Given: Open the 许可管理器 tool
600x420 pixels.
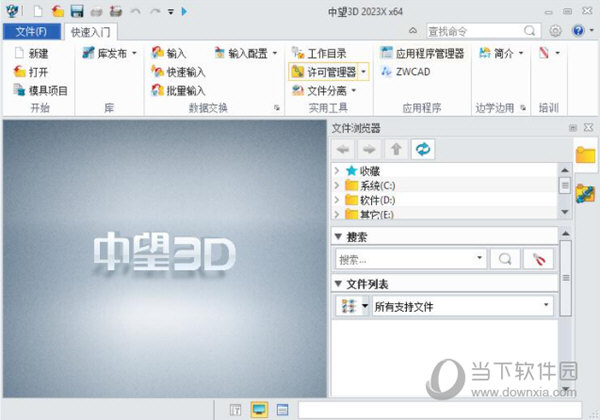Looking at the screenshot, I should pos(324,72).
